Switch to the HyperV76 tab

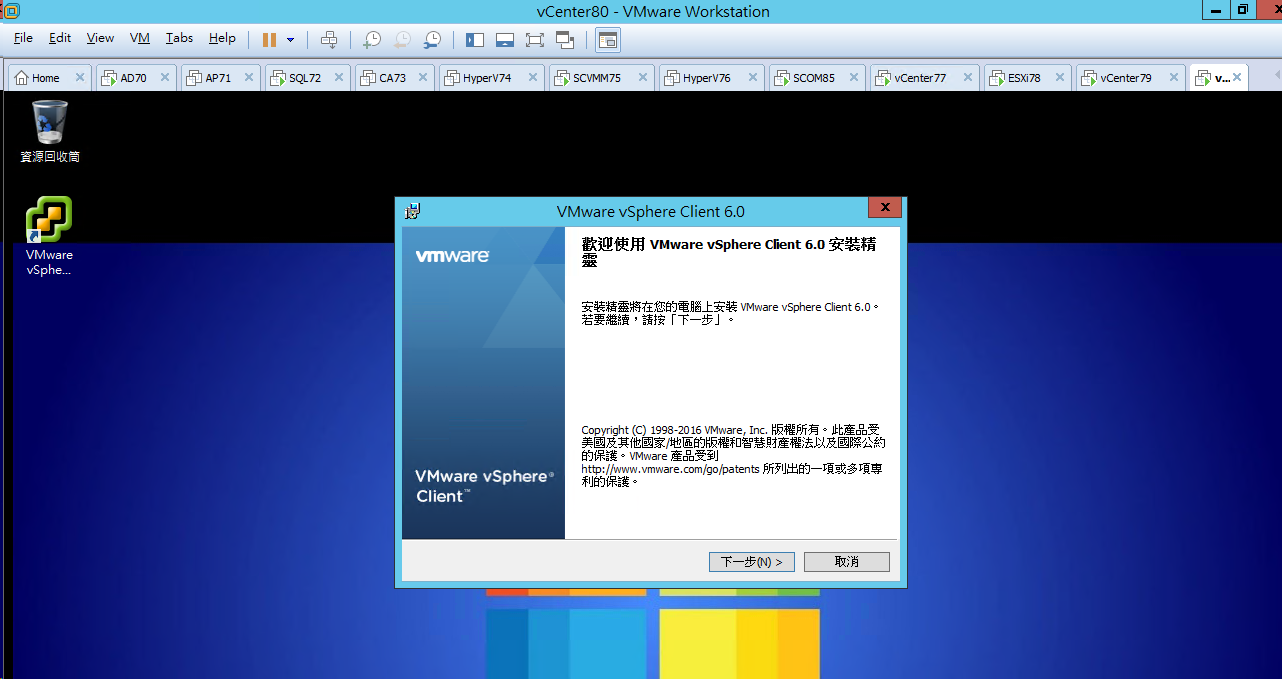click(707, 78)
